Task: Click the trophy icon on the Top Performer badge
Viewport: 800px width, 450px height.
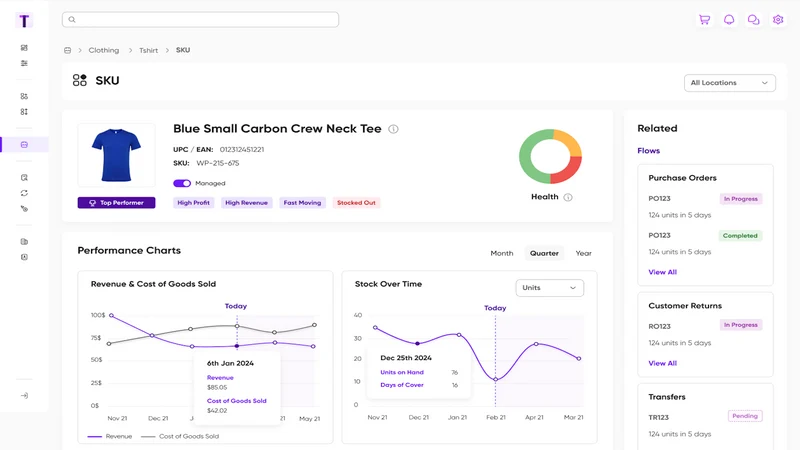Action: coord(93,203)
